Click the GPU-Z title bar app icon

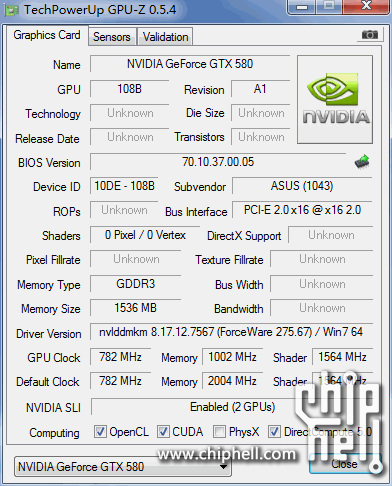[x=12, y=10]
